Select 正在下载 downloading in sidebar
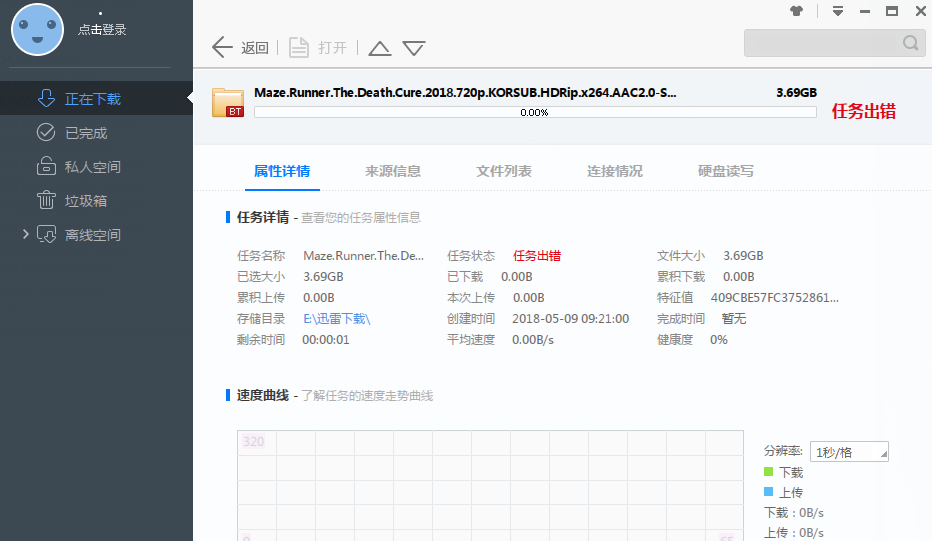Viewport: 932px width, 541px height. (92, 99)
